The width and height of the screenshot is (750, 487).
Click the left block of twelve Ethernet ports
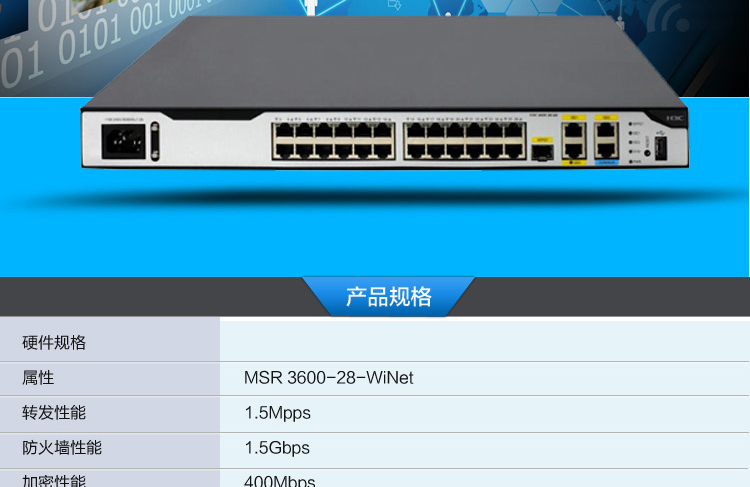tap(333, 141)
